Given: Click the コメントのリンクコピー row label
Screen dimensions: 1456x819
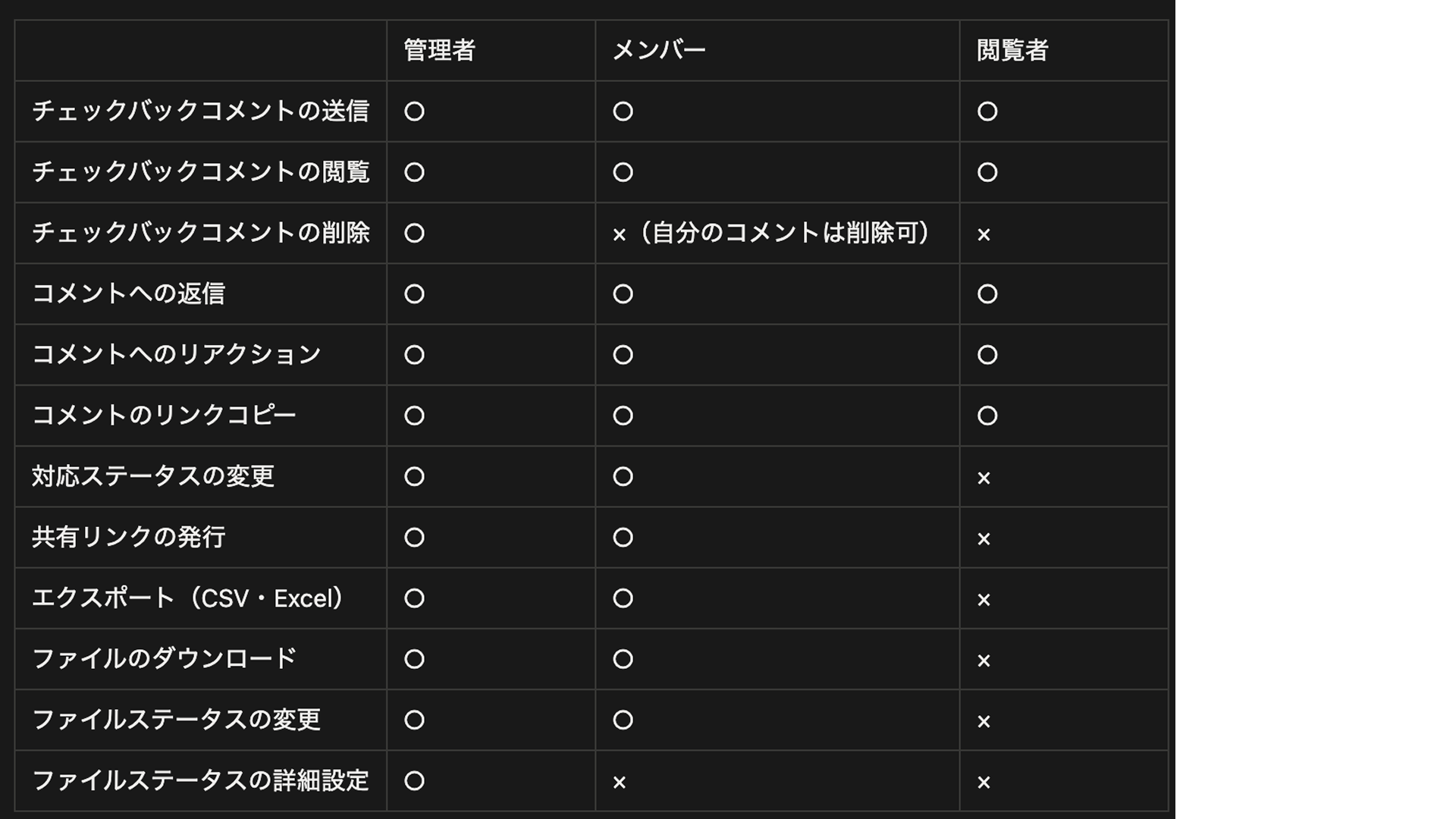Looking at the screenshot, I should click(x=164, y=416).
